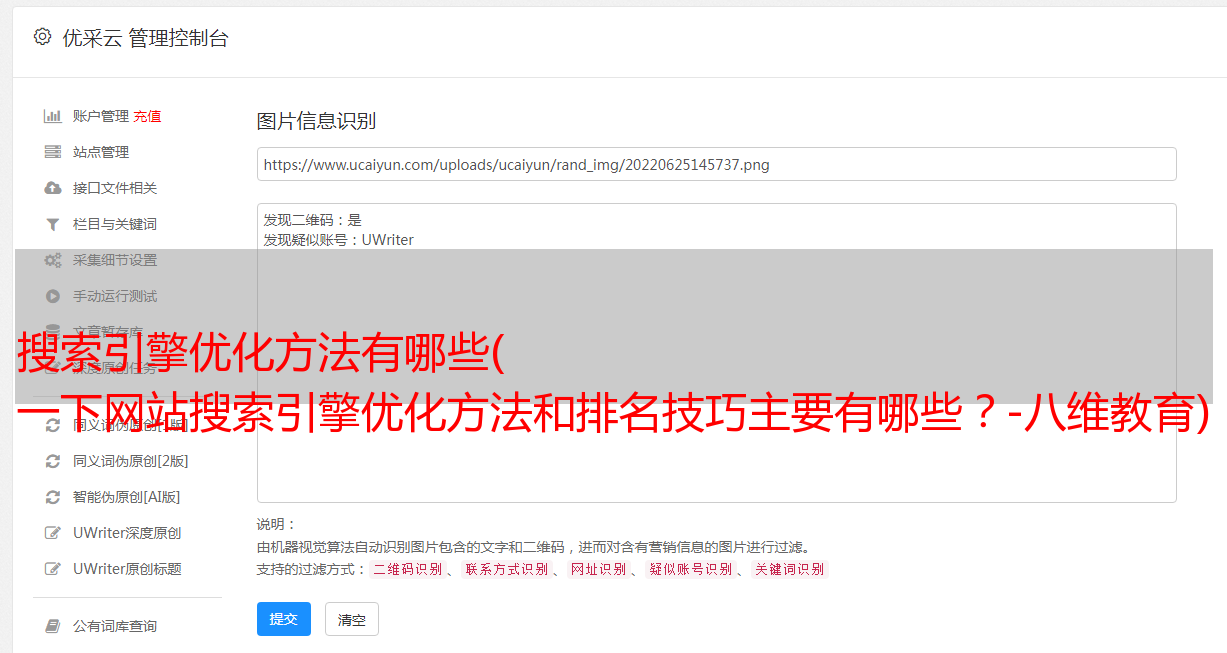Click the cloud upload icon for 接口文件相关
The height and width of the screenshot is (653, 1227).
pyautogui.click(x=53, y=188)
